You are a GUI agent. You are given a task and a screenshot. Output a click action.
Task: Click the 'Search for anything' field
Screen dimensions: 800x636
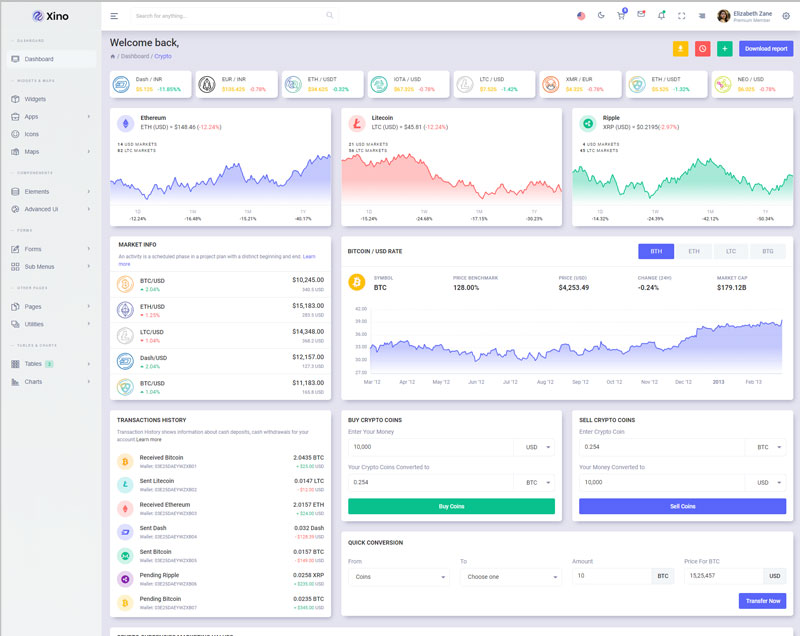coord(230,16)
